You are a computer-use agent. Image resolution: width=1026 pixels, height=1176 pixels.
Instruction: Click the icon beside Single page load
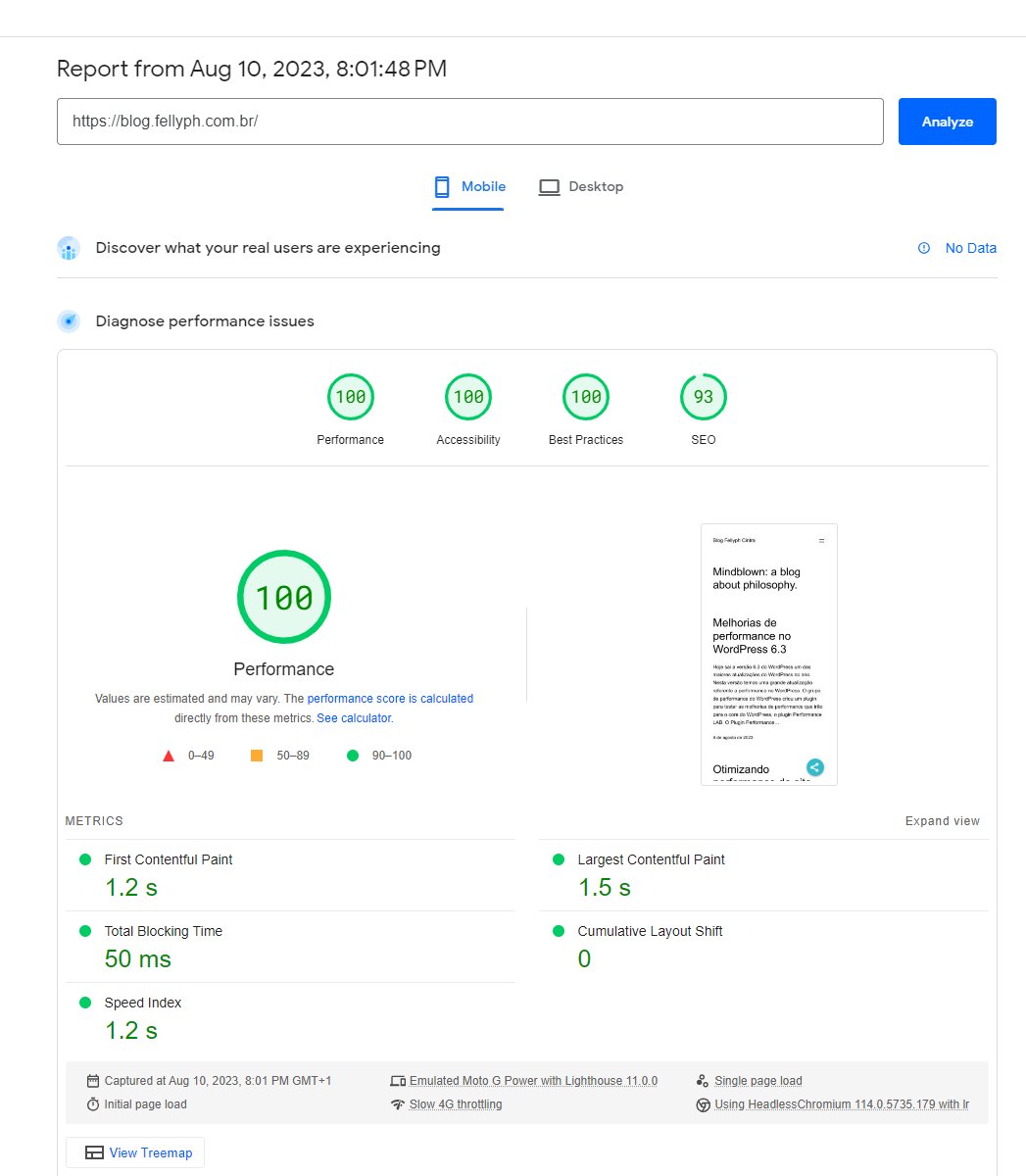point(703,1081)
